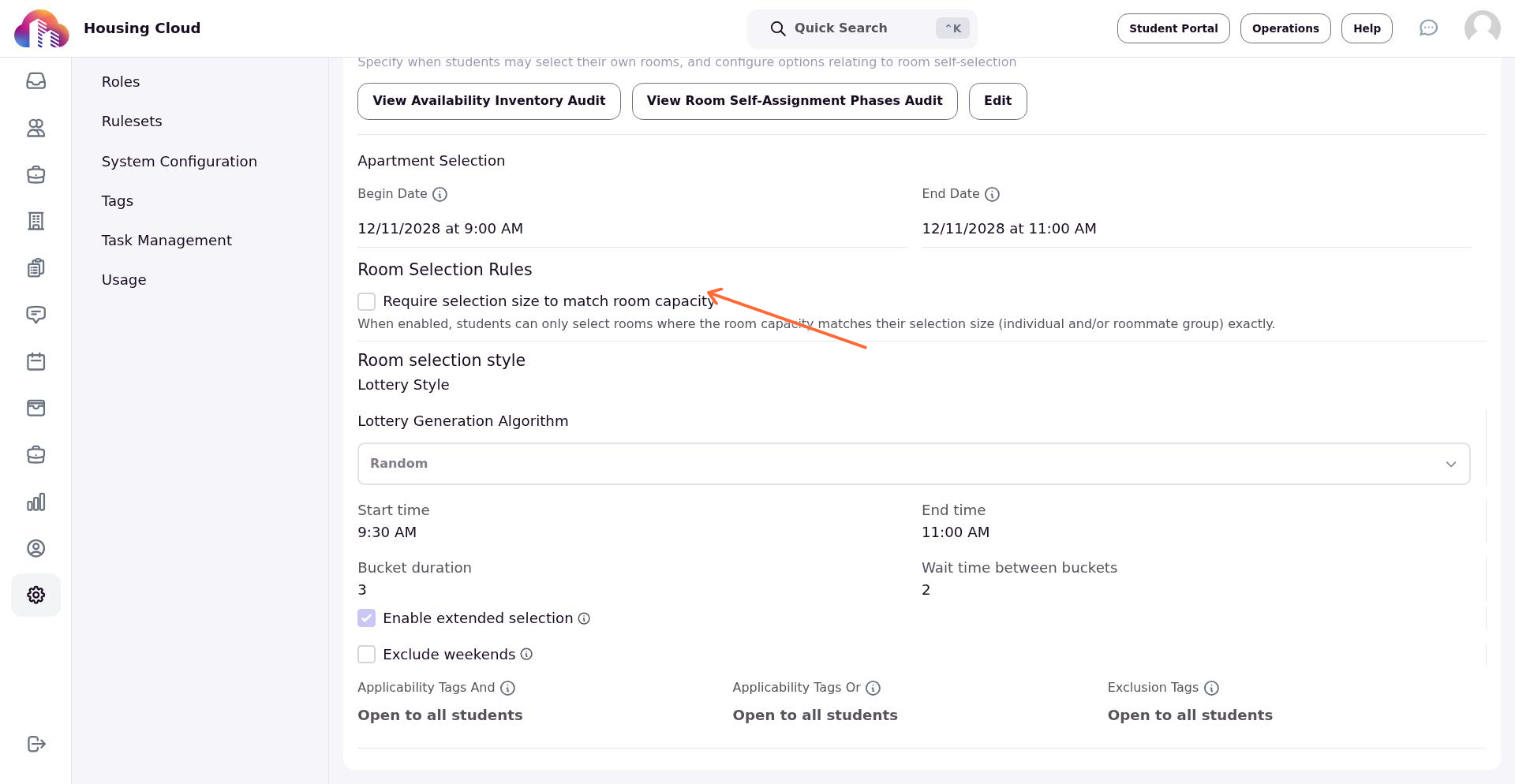Image resolution: width=1515 pixels, height=784 pixels.
Task: Select Tags in the settings menu
Action: (x=117, y=201)
